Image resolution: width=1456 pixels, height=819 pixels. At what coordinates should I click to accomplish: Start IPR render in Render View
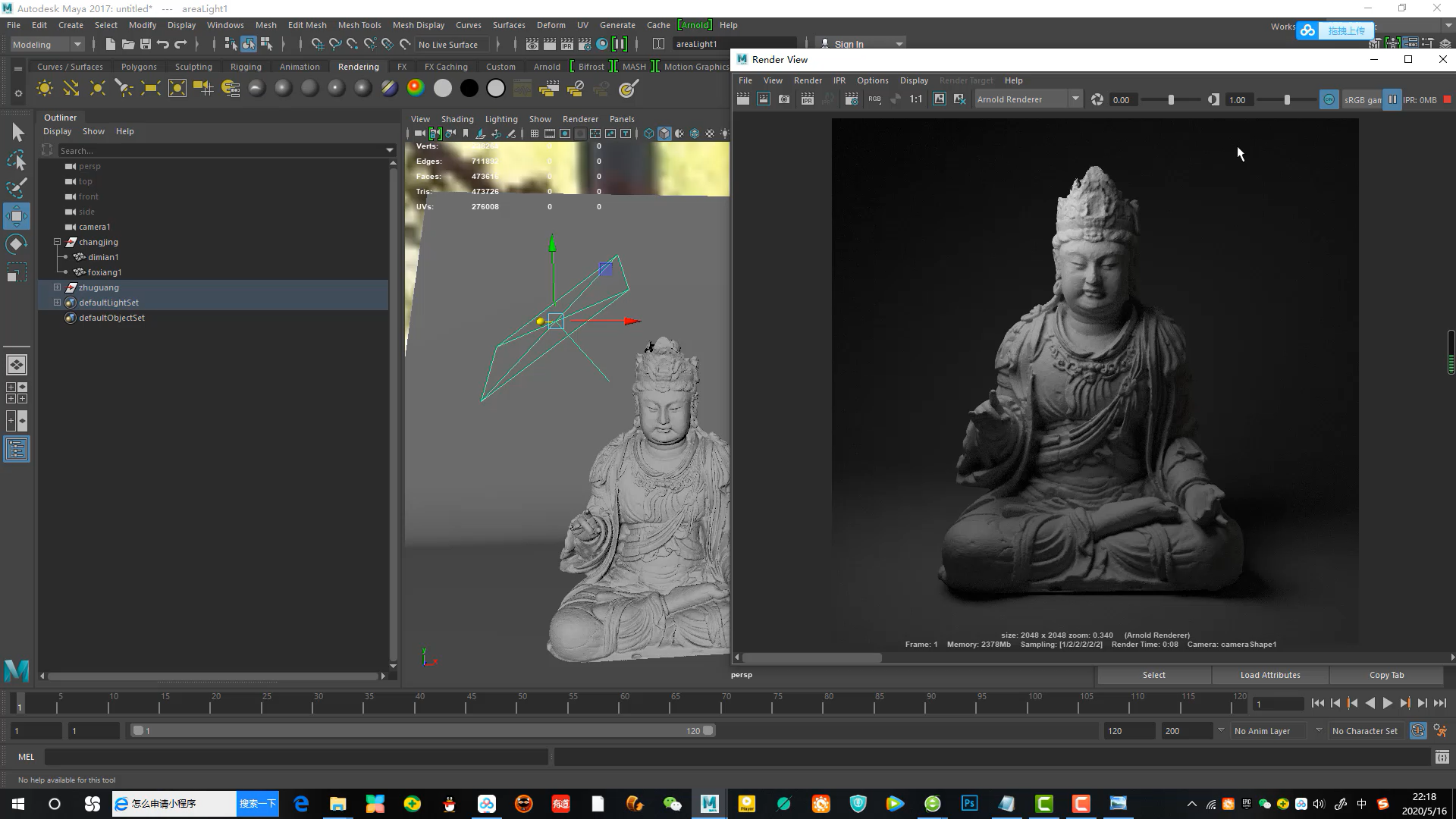(807, 99)
